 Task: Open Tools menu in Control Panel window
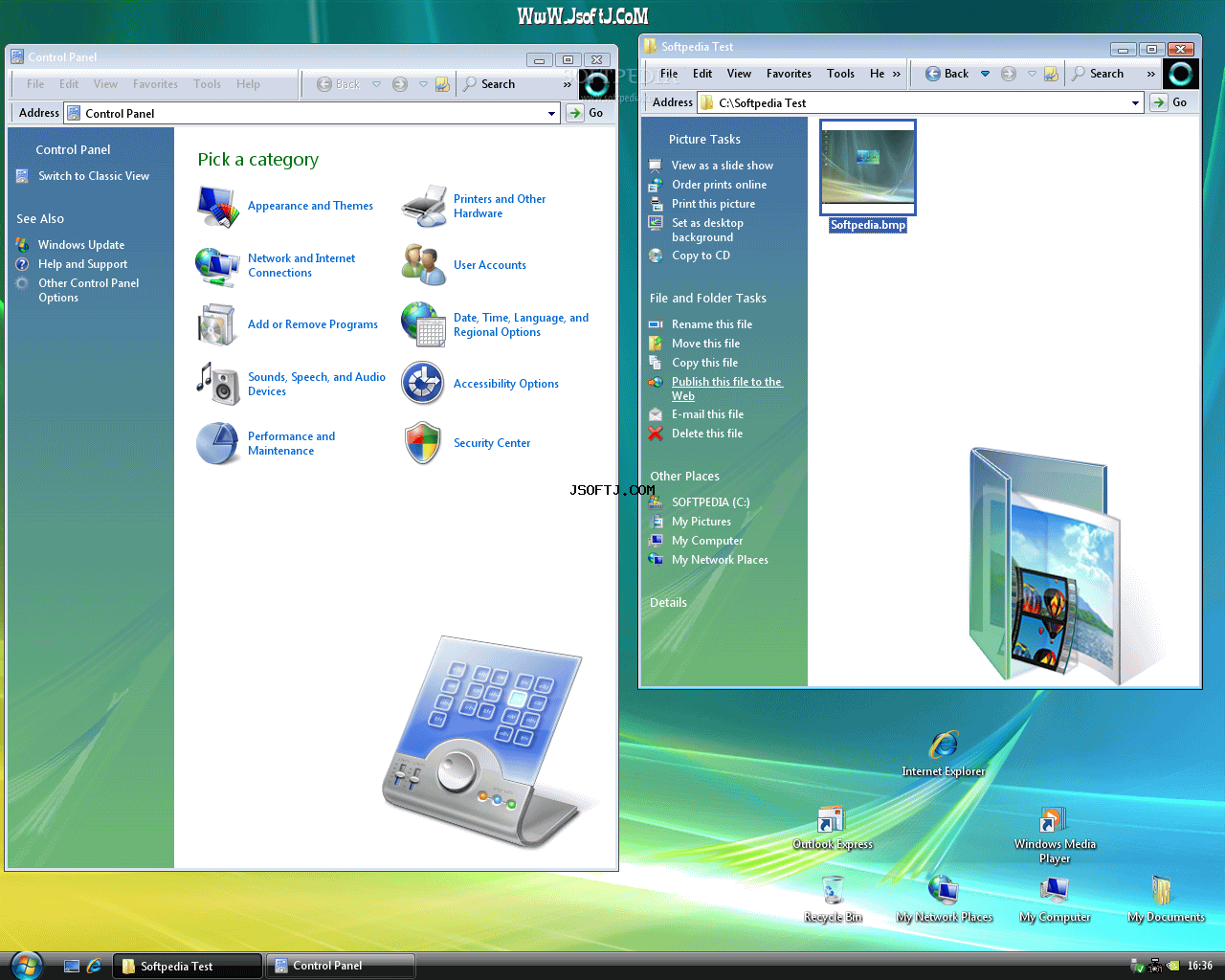point(207,84)
